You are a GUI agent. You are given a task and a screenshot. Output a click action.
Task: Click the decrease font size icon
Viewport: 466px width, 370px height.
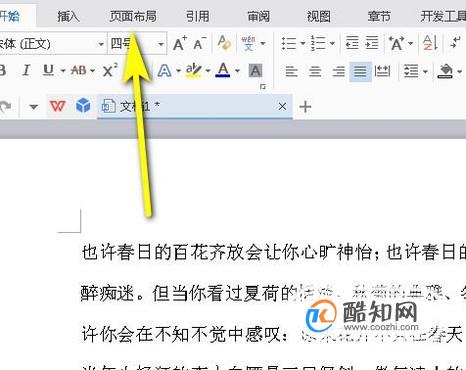pos(200,43)
